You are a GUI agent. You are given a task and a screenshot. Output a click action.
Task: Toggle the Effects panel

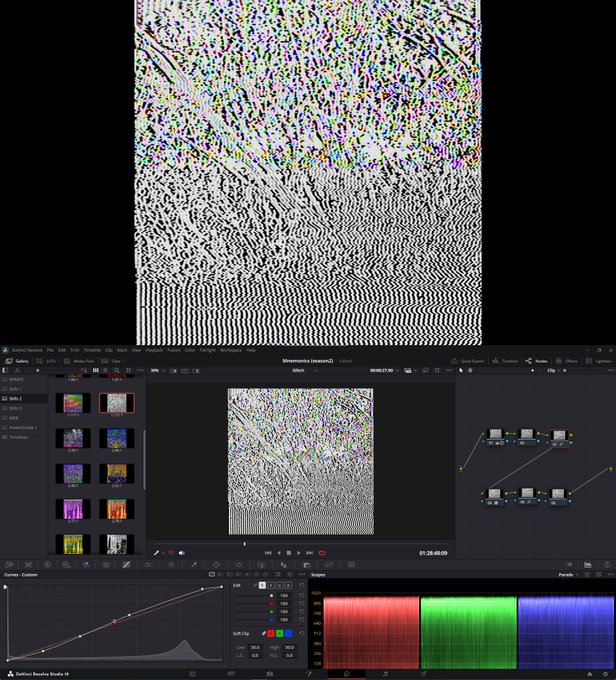coord(567,361)
